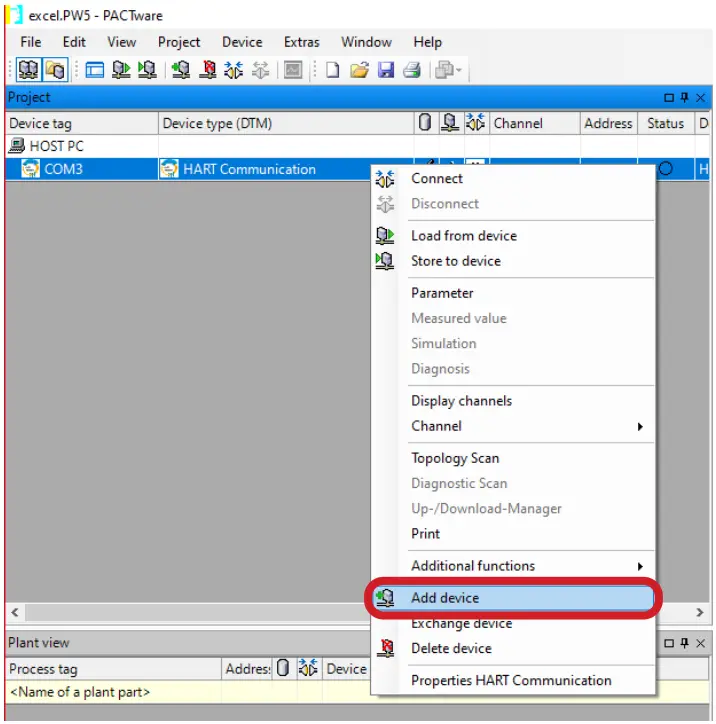Click the Open project folder icon
716x724 pixels.
coord(359,70)
